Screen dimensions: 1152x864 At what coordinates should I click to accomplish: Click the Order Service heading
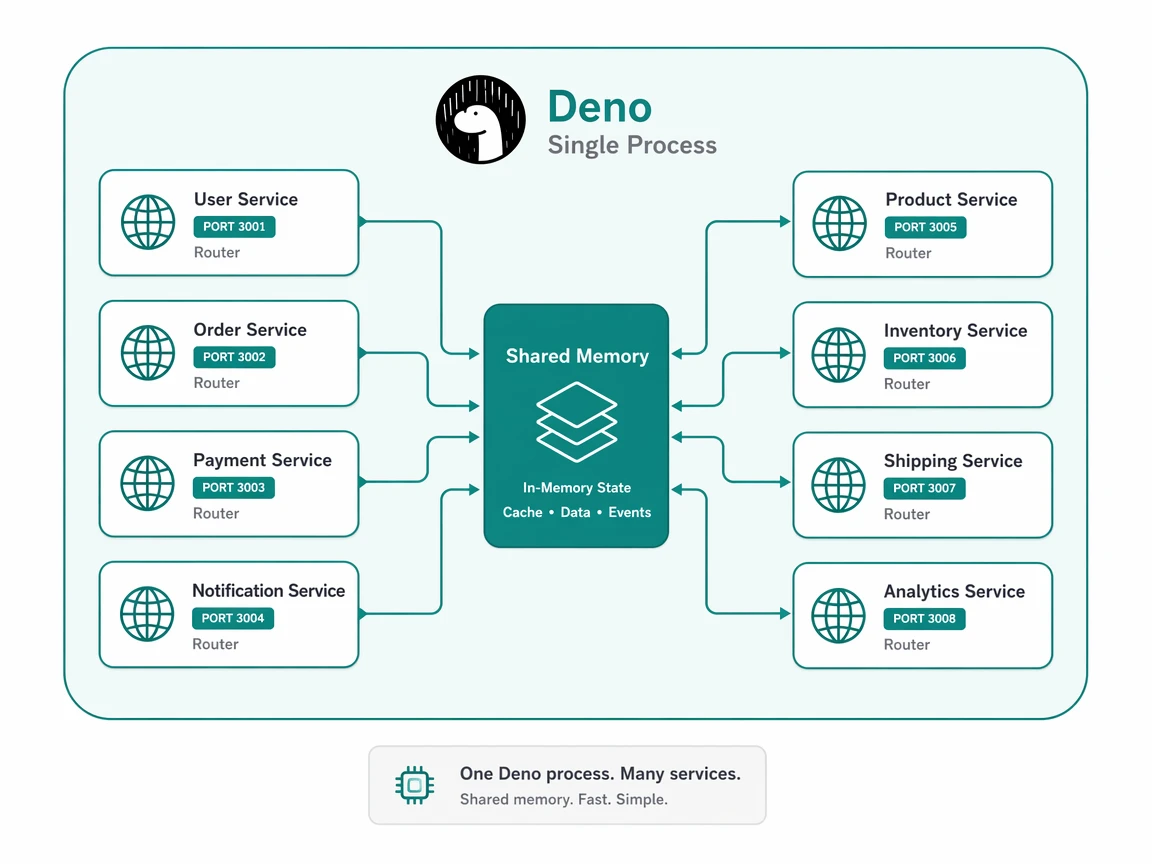click(251, 330)
